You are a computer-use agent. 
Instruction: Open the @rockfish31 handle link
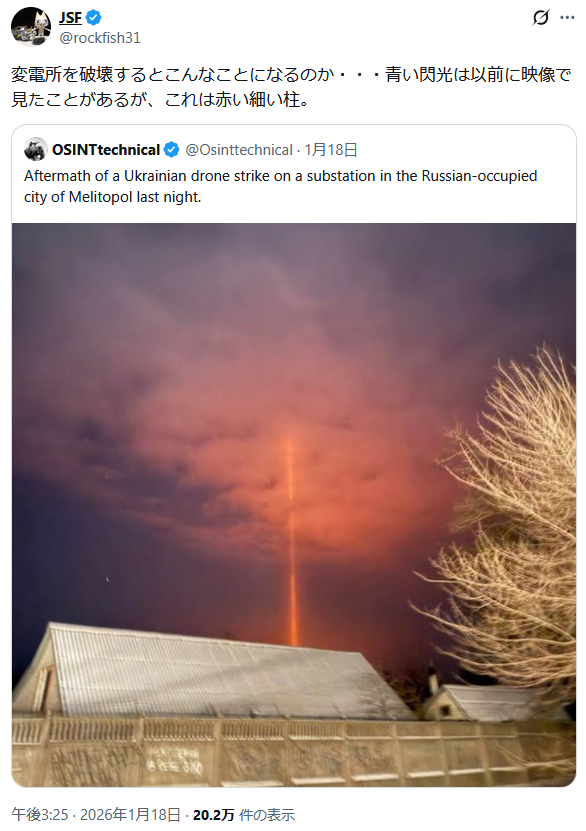pyautogui.click(x=100, y=38)
